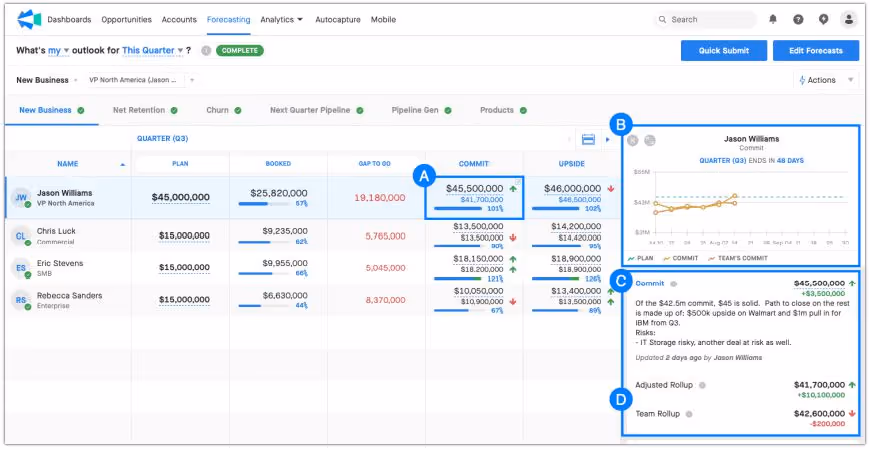This screenshot has height=450, width=870.
Task: Click the location pin icon in header
Action: (823, 19)
